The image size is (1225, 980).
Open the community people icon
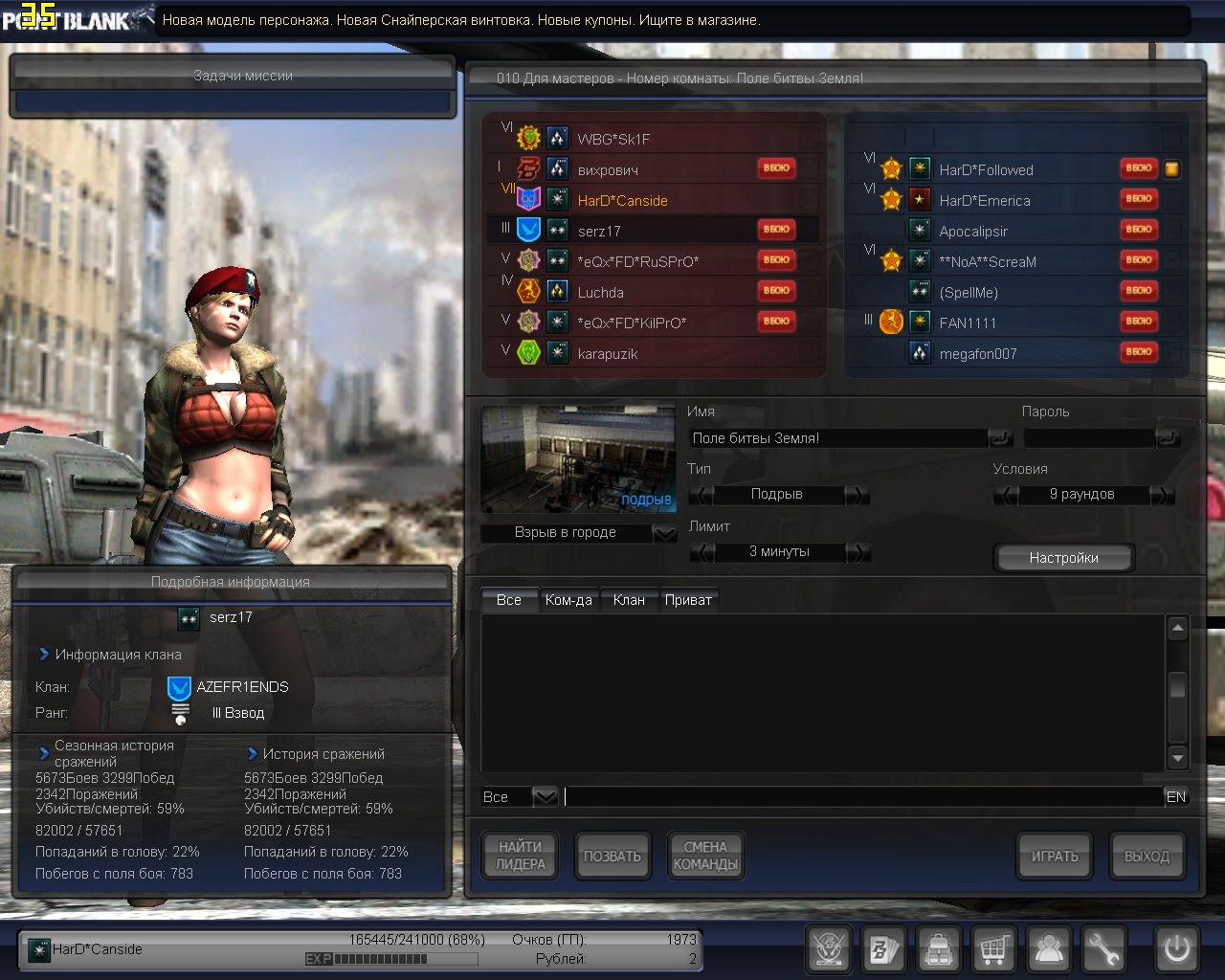click(x=1049, y=949)
